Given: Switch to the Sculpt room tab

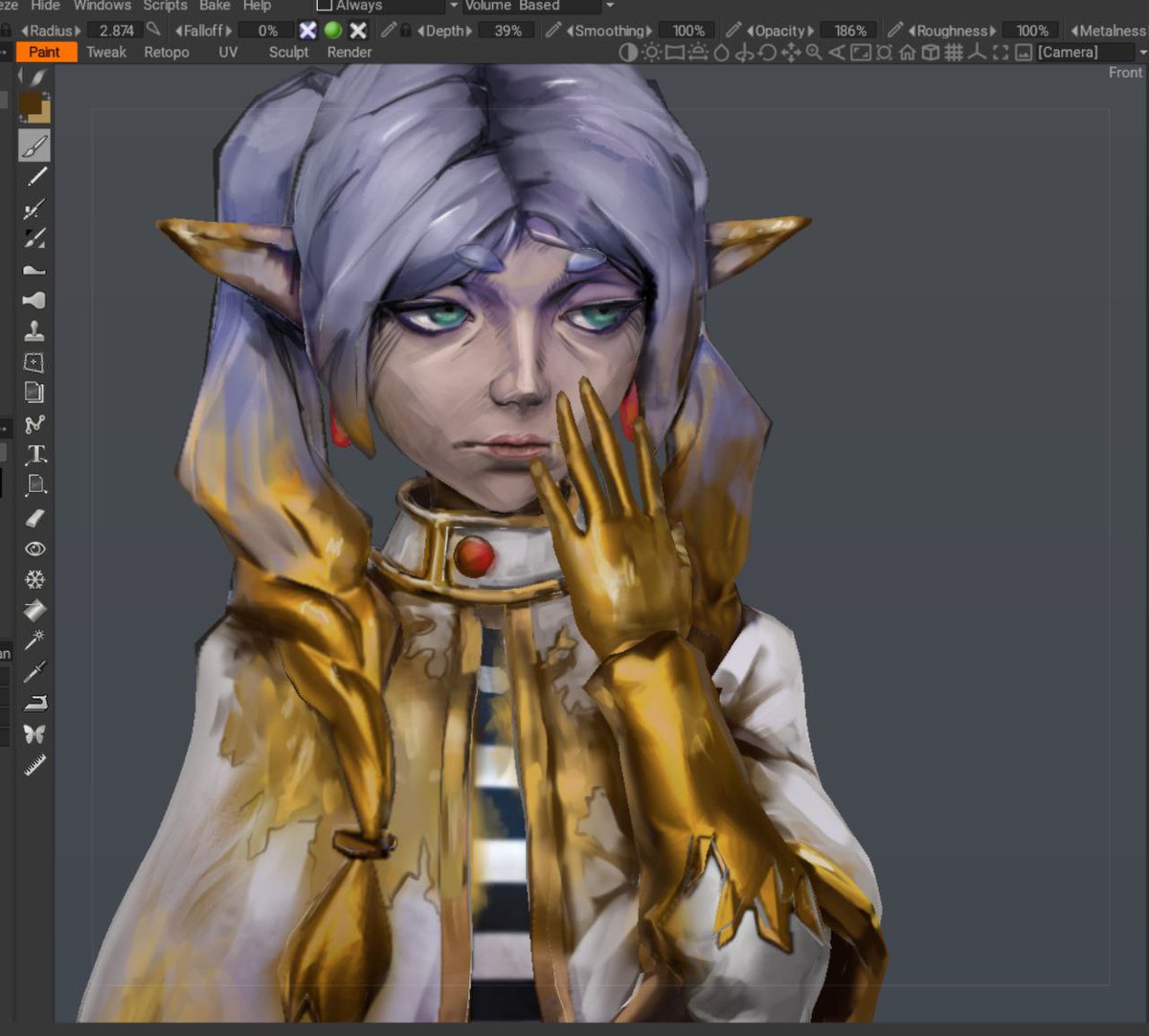Looking at the screenshot, I should 288,52.
